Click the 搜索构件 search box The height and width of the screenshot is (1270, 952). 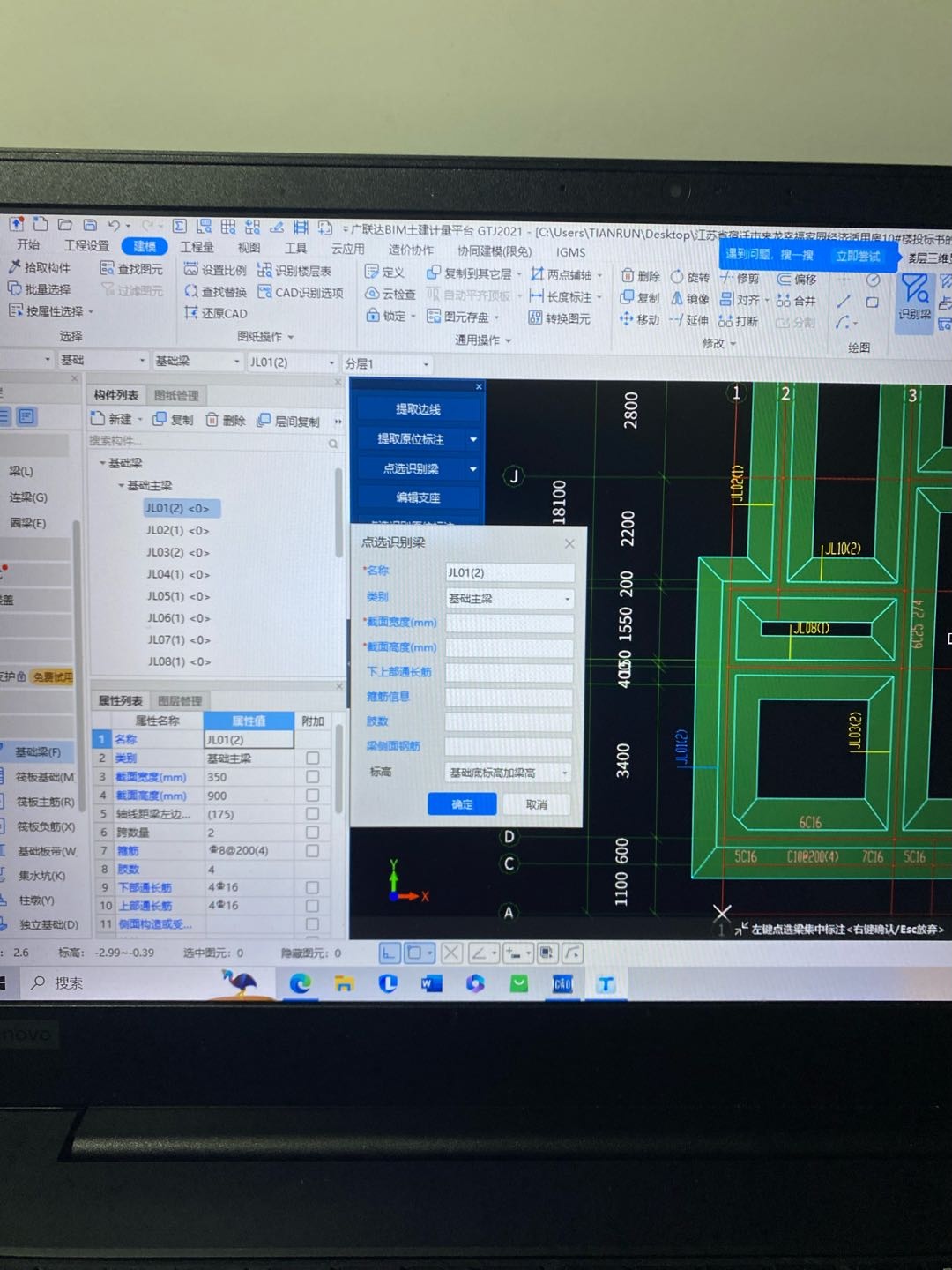pyautogui.click(x=212, y=442)
